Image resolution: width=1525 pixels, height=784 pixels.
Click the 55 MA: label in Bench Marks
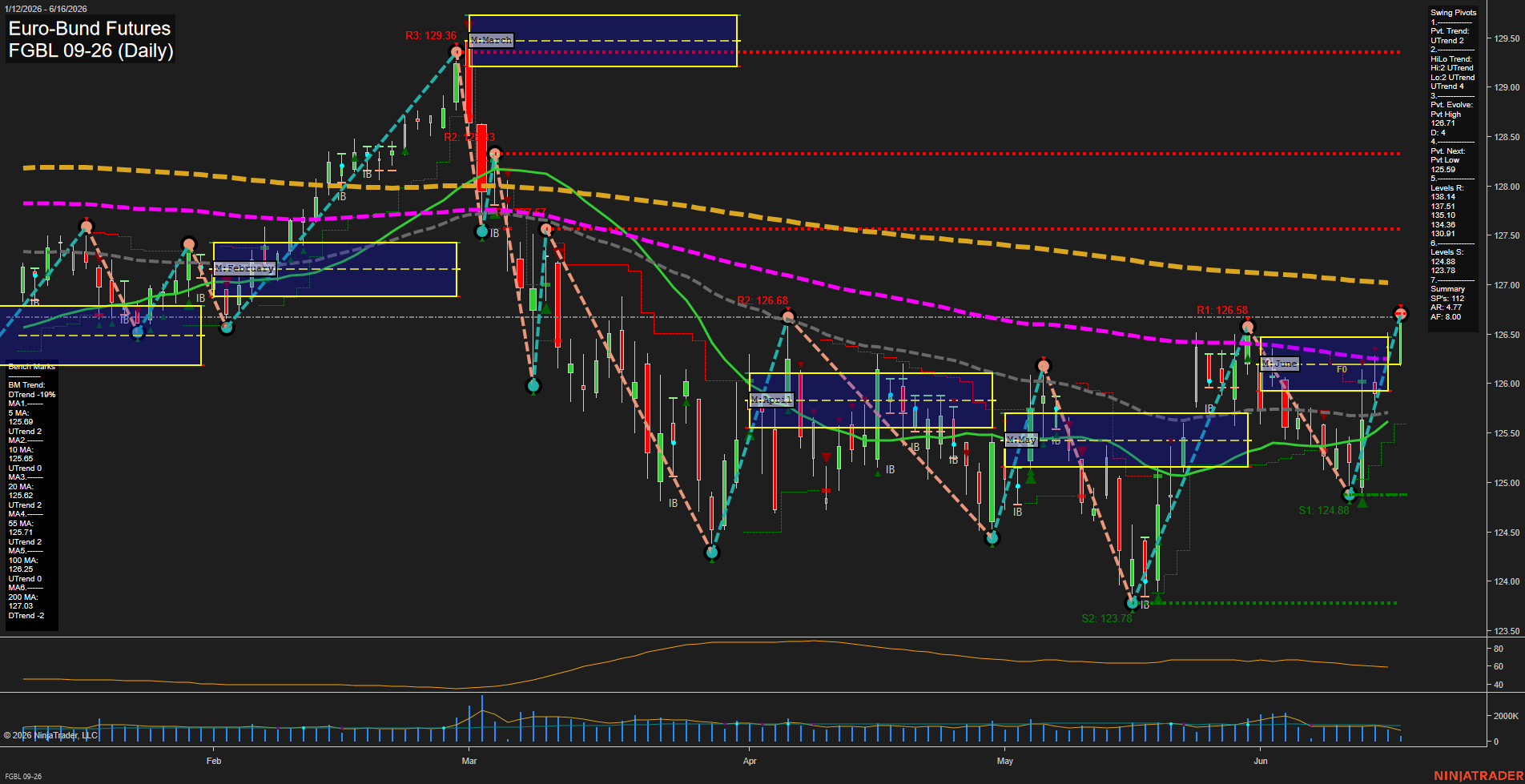tap(20, 524)
